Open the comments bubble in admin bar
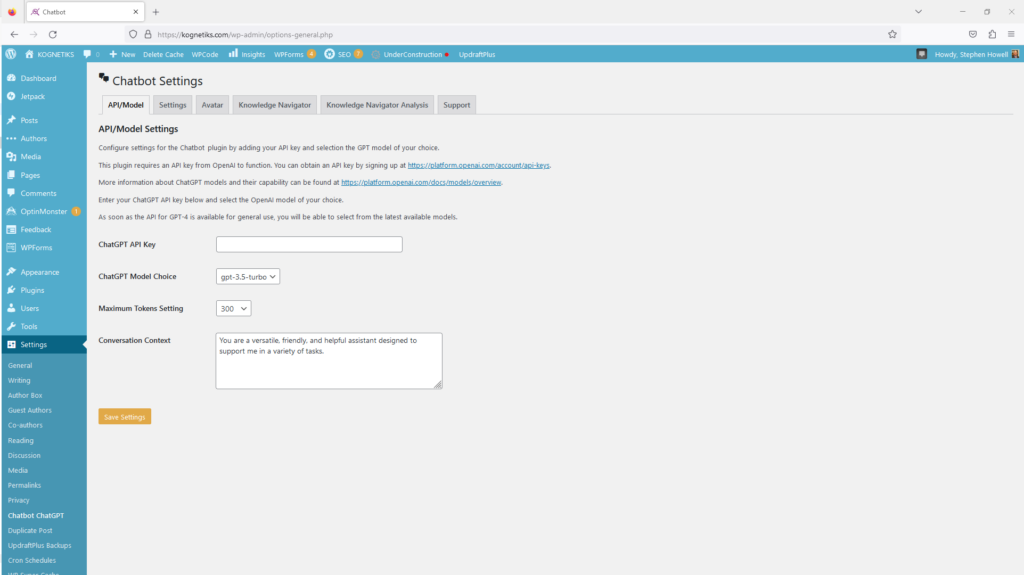 [x=91, y=54]
